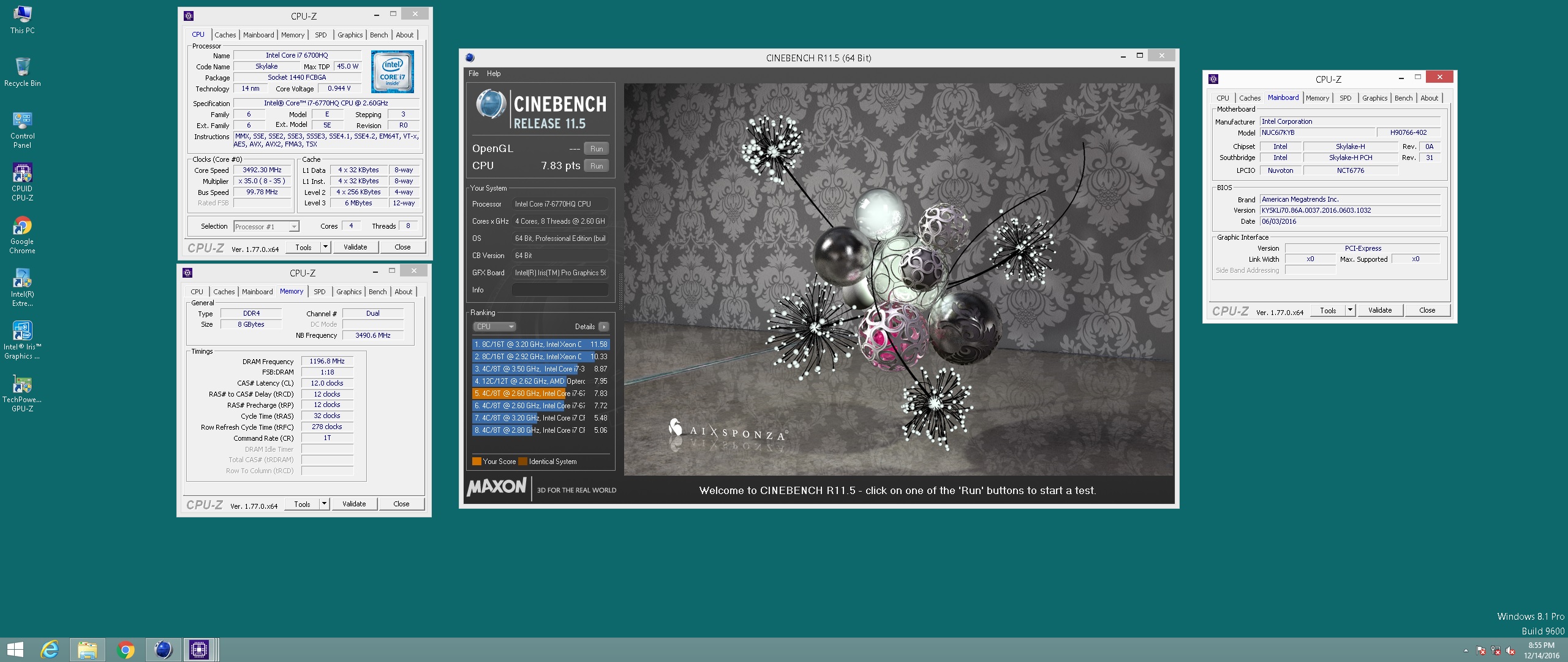This screenshot has width=1568, height=662.
Task: Open the CPU ranking type dropdown in Cinebench
Action: click(x=495, y=327)
